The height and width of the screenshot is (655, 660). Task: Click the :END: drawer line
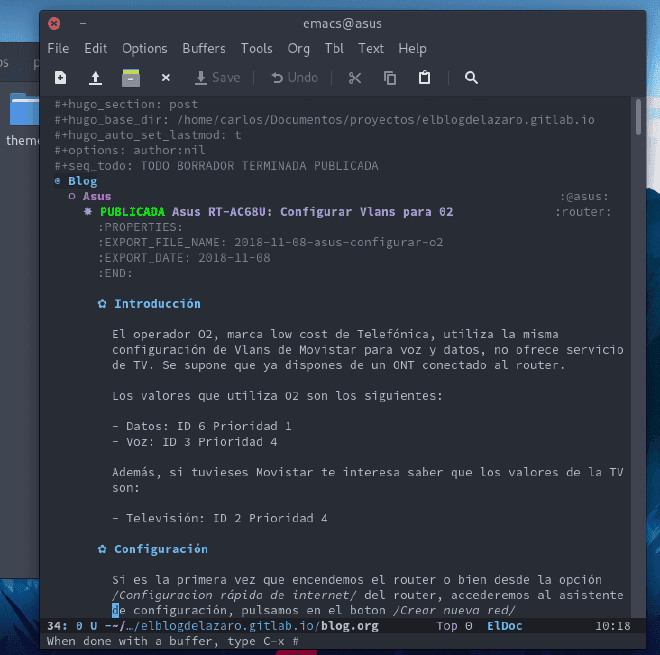tap(115, 273)
